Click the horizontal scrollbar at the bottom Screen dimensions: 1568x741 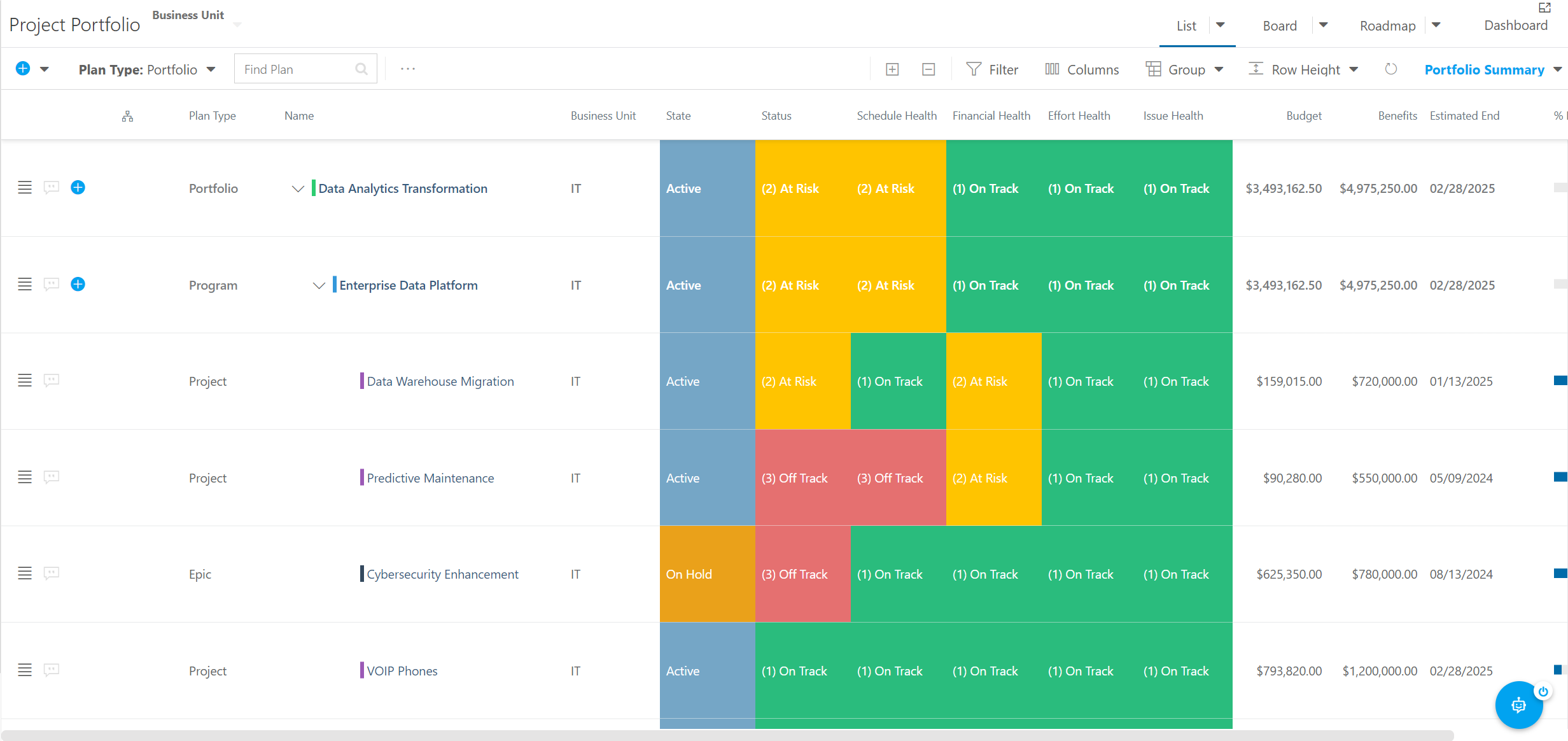tap(728, 735)
